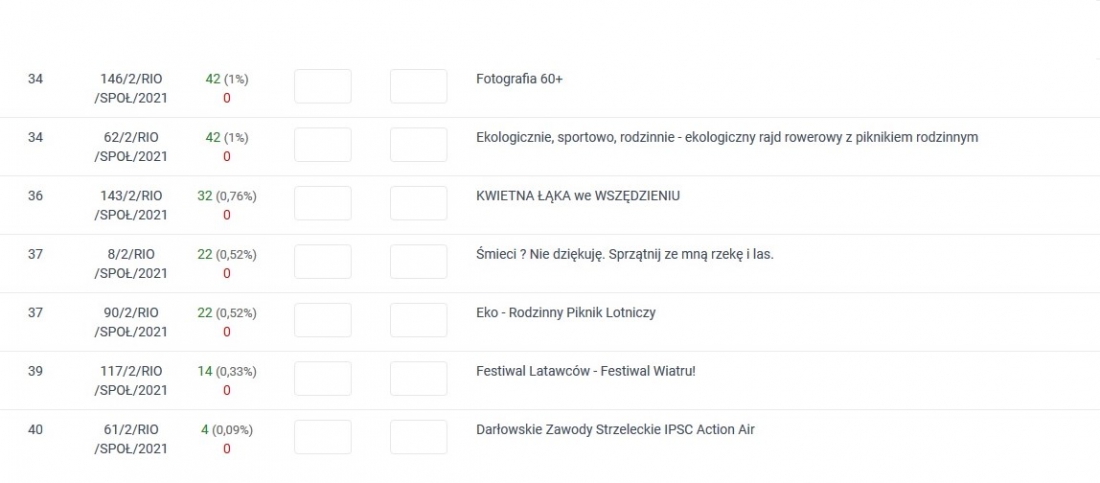
Task: Focus second box in ecological bike rally row
Action: click(418, 145)
